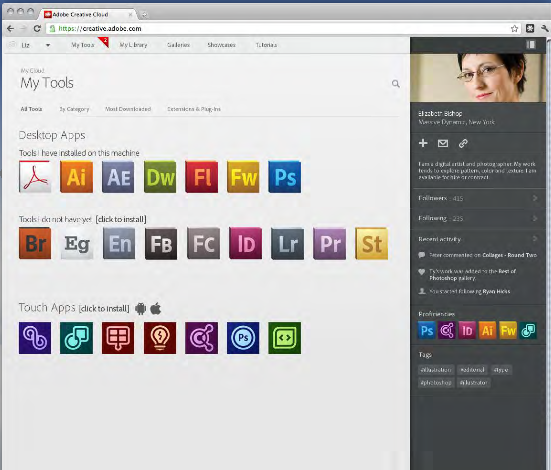
Task: Install the purple Kuler touch app
Action: [201, 338]
